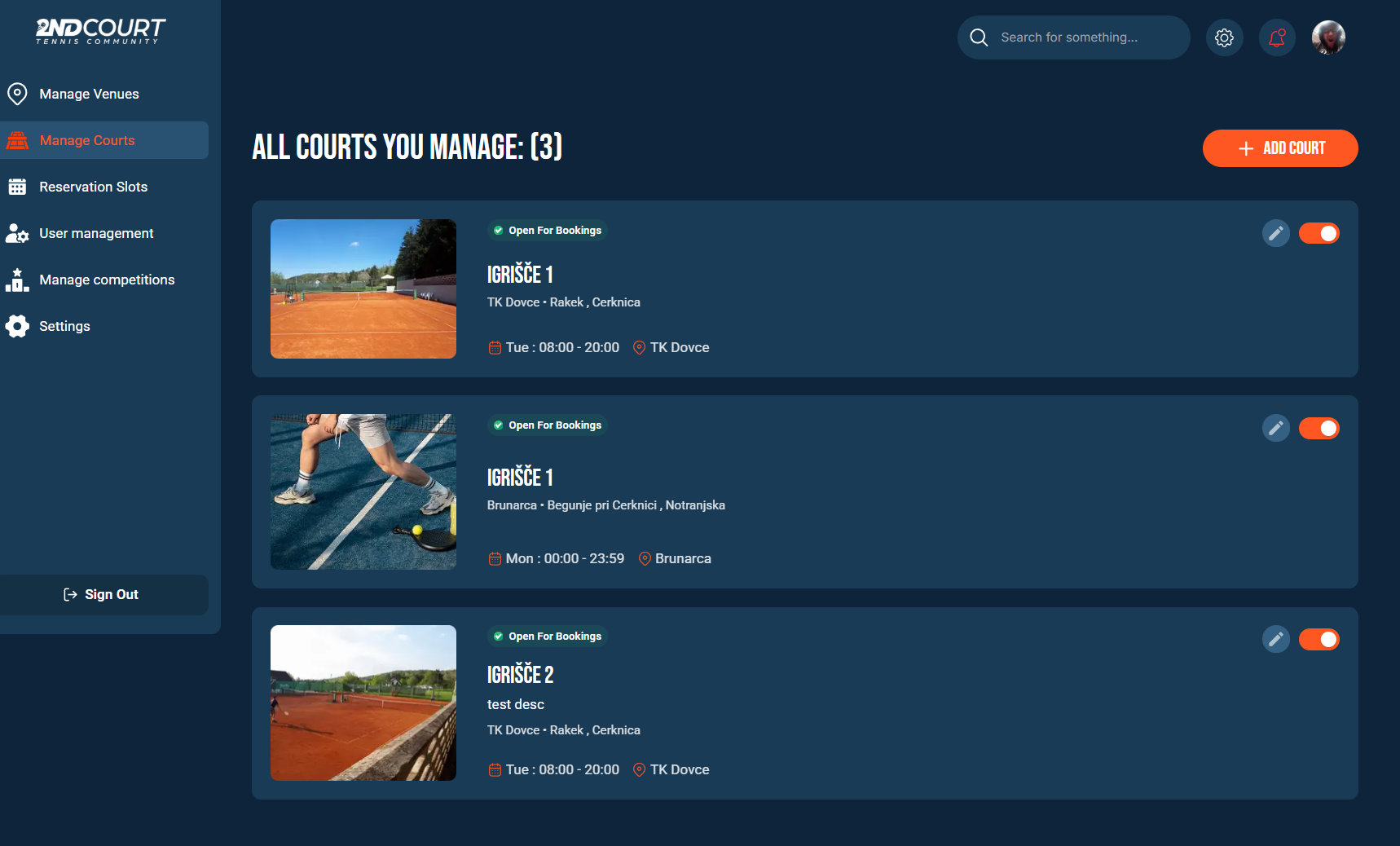Switch off the Igrišče 2 toggle
The height and width of the screenshot is (846, 1400).
point(1319,639)
